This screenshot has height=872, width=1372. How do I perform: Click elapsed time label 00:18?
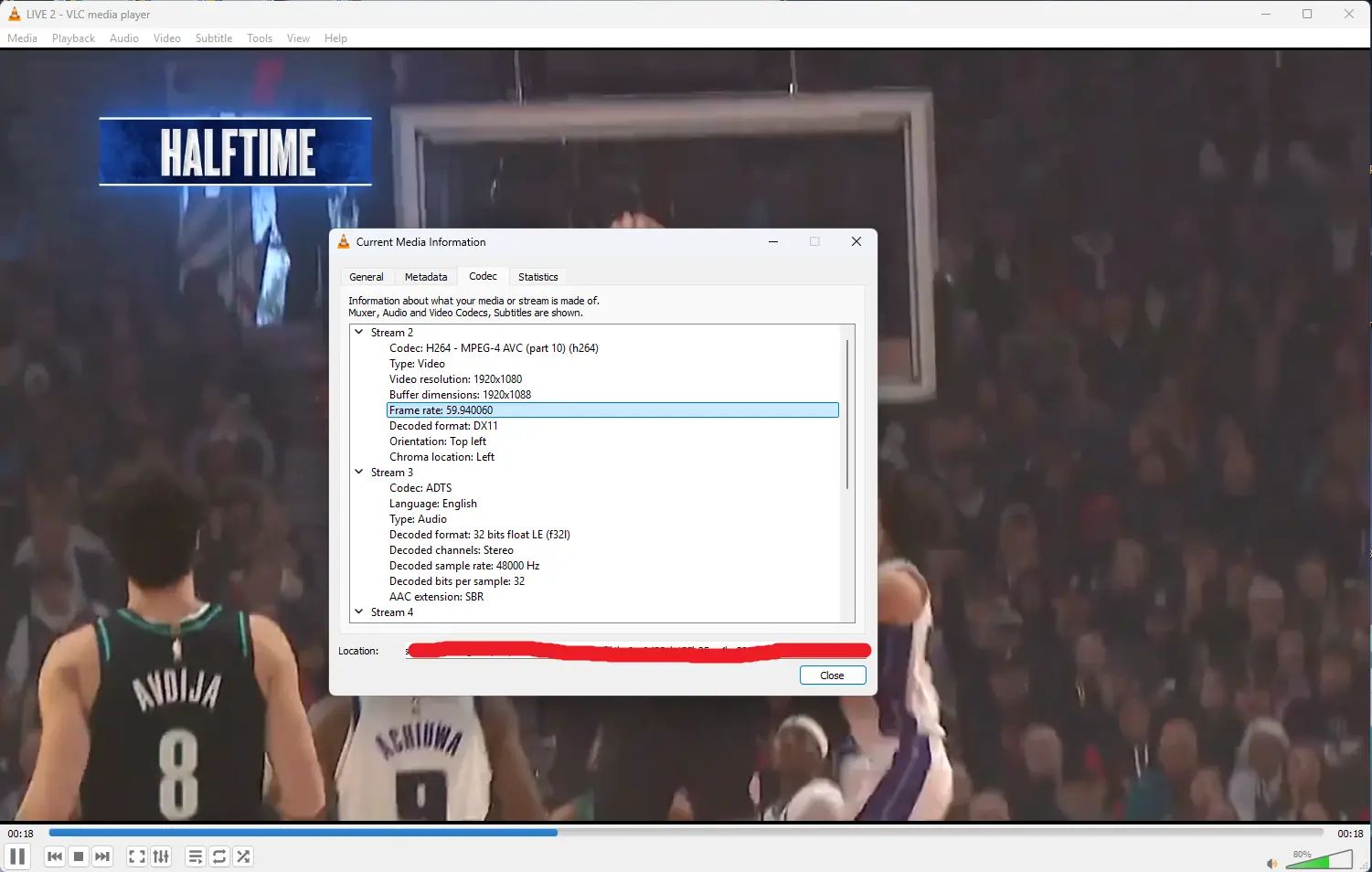pyautogui.click(x=21, y=834)
